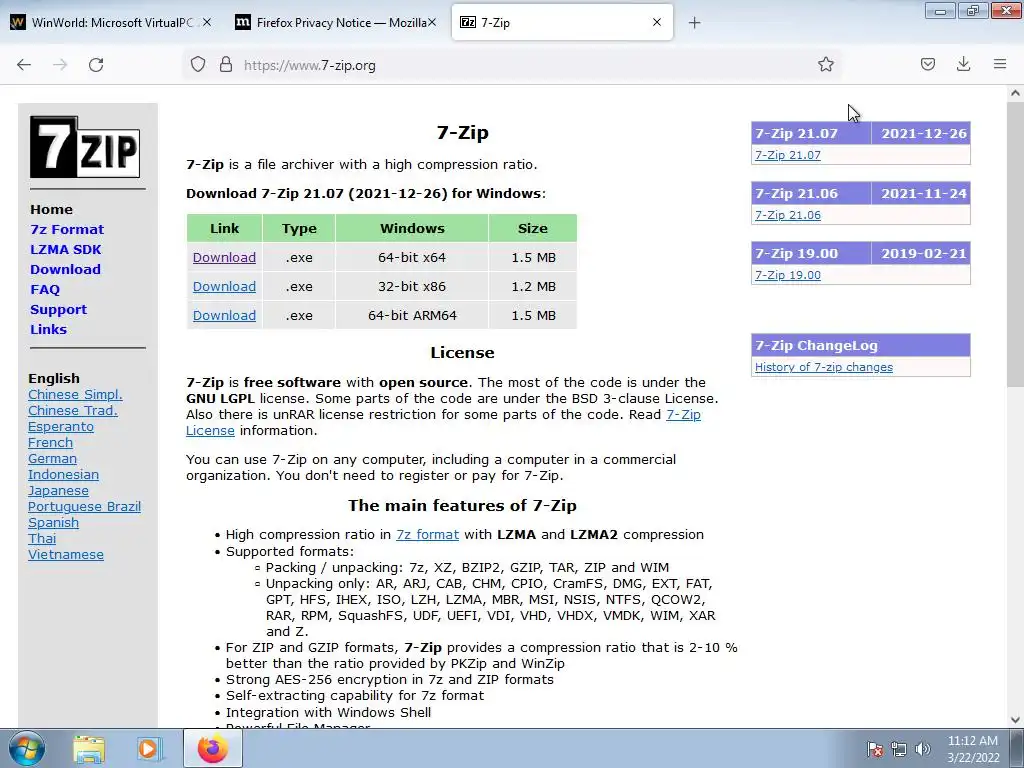
Task: Open the Pocket save icon
Action: coord(927,64)
